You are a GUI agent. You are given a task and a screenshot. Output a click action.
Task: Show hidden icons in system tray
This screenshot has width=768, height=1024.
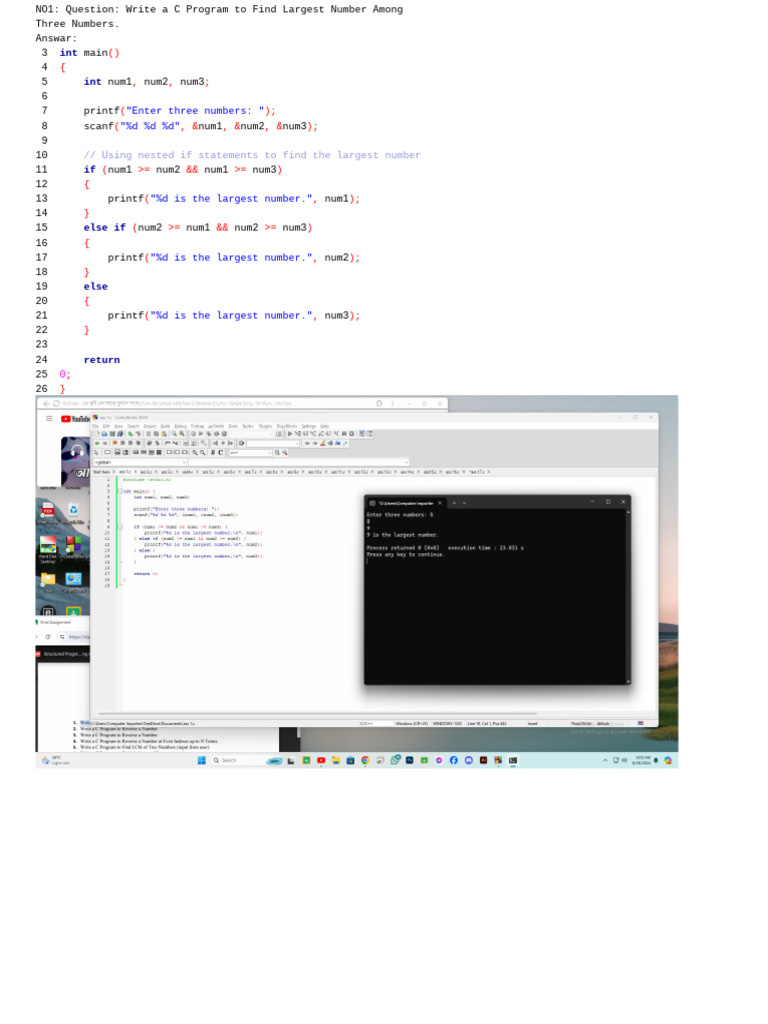[605, 760]
